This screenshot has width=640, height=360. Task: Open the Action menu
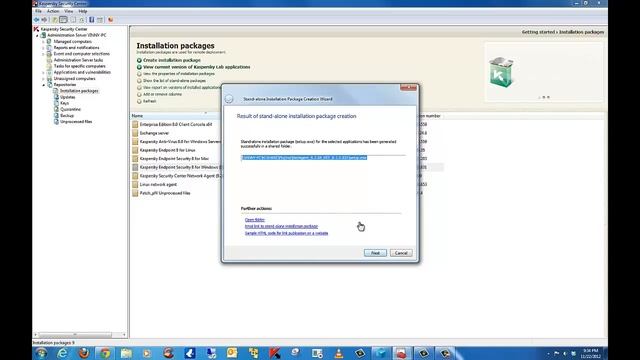pyautogui.click(x=53, y=11)
